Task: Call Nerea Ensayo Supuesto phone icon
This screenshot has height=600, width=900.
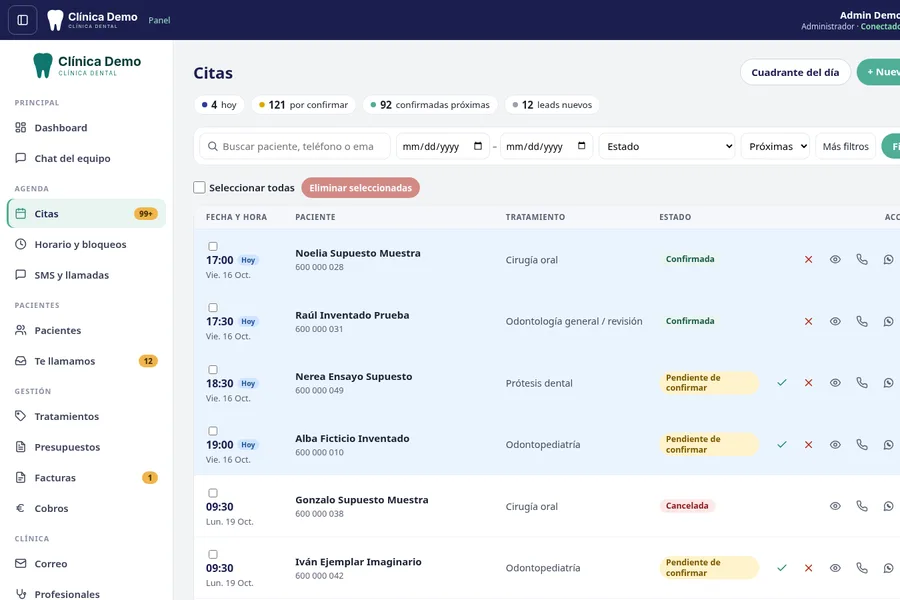Action: coord(862,383)
